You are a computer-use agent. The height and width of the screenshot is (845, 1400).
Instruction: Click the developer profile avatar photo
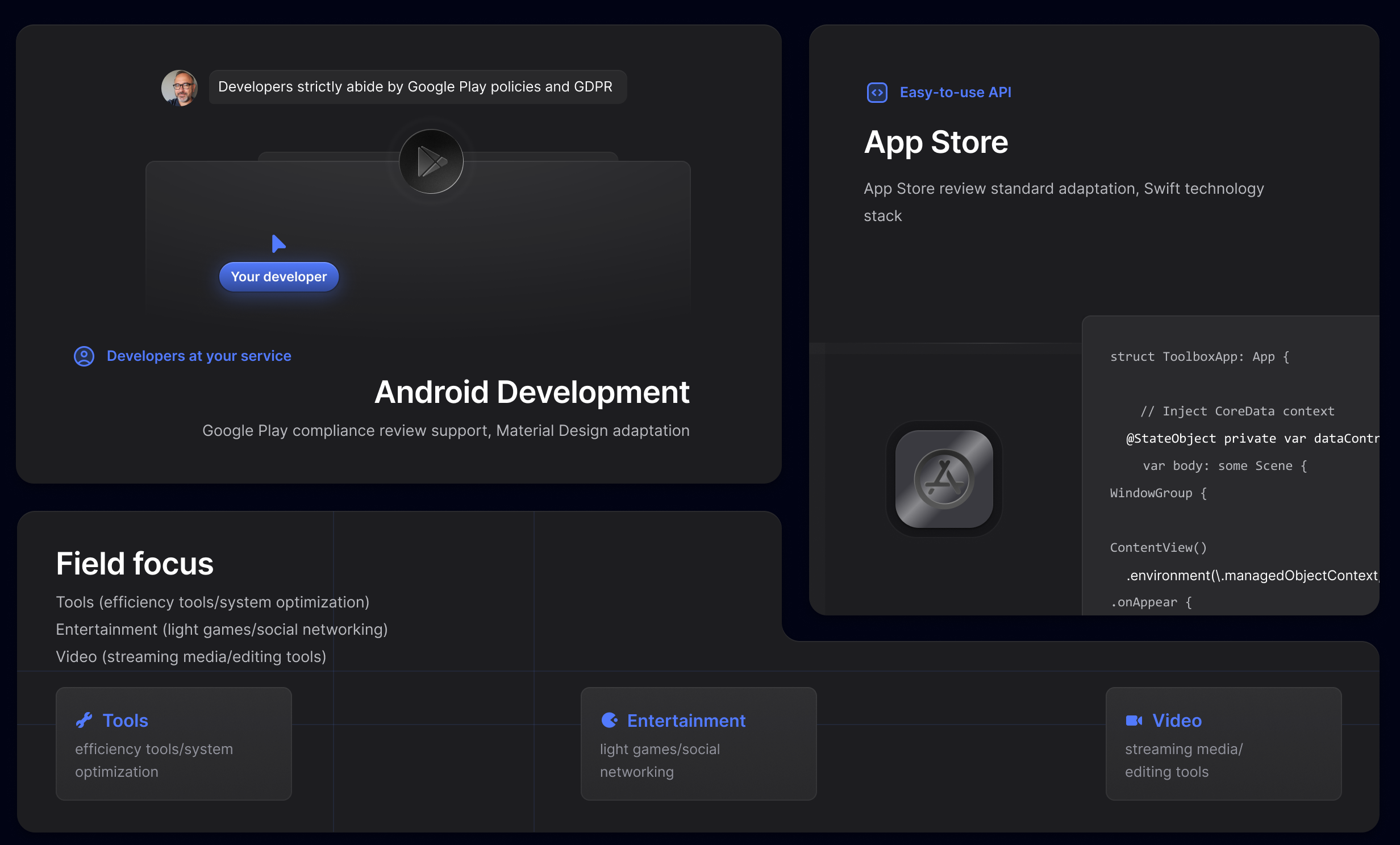coord(180,88)
